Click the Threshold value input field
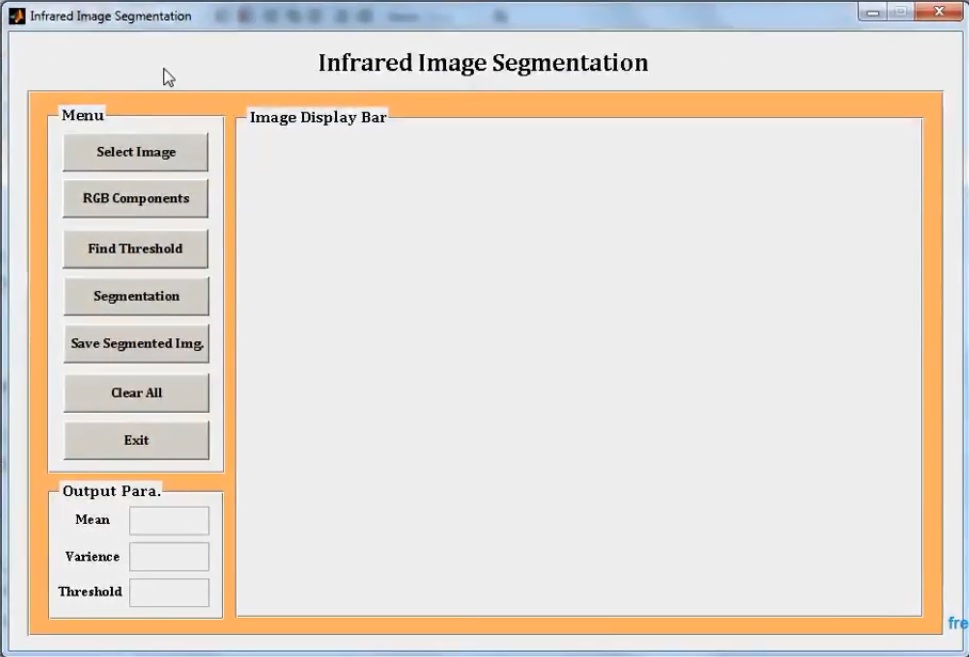Screen dimensions: 969x657 point(168,592)
